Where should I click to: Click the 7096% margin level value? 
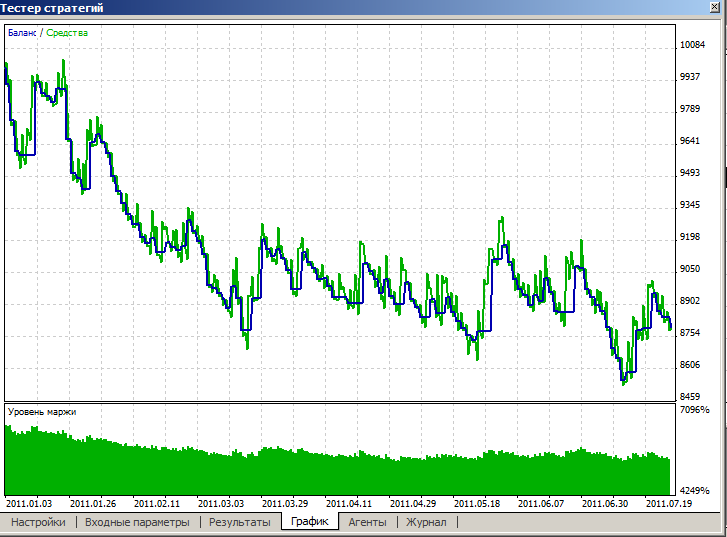coord(695,409)
